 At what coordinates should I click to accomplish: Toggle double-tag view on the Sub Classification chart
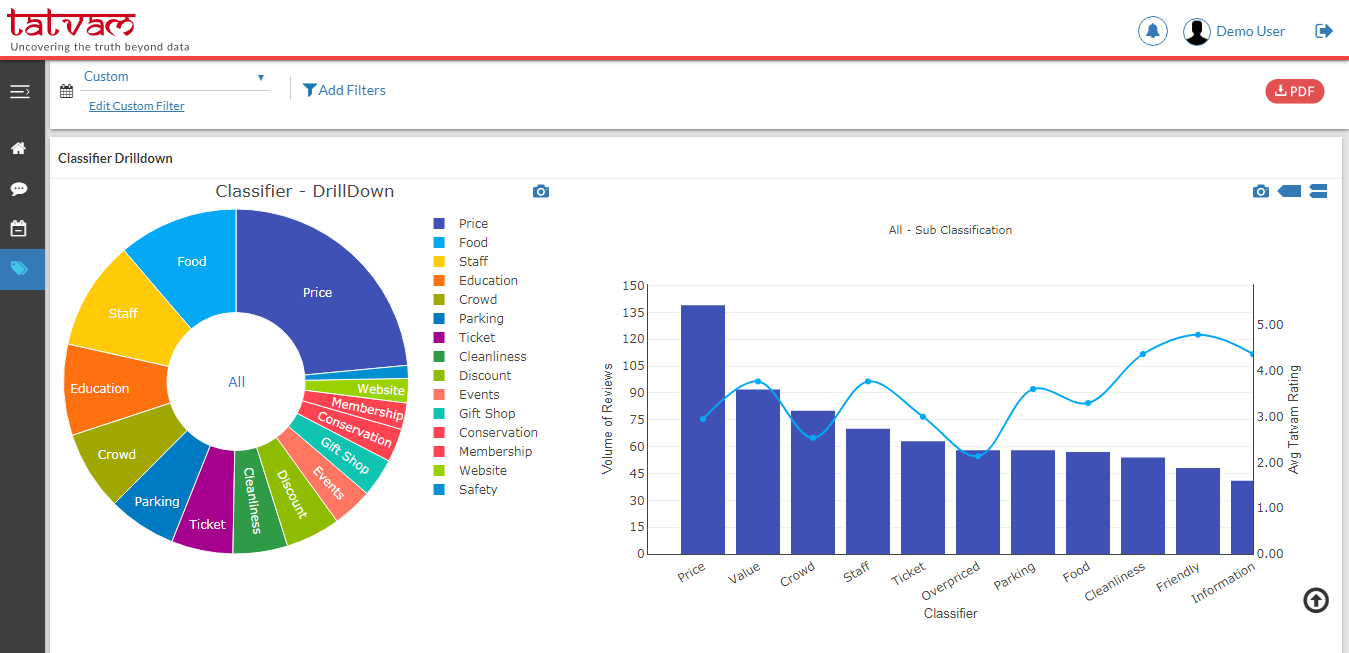point(1318,190)
